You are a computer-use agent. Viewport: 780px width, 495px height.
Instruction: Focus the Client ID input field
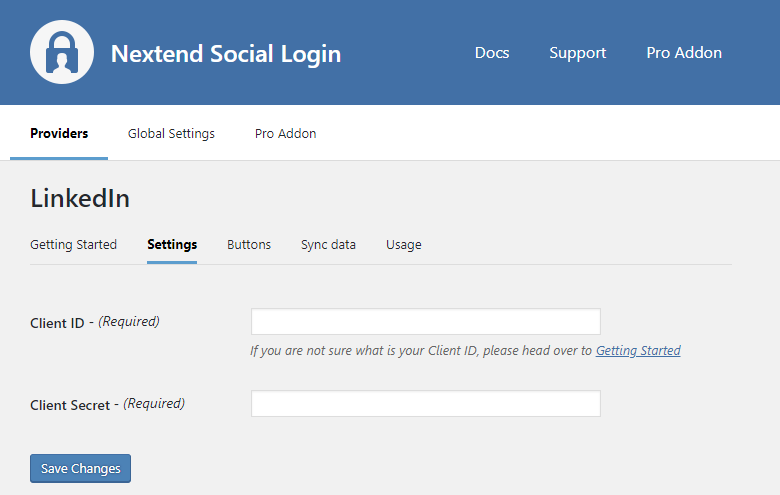[425, 321]
